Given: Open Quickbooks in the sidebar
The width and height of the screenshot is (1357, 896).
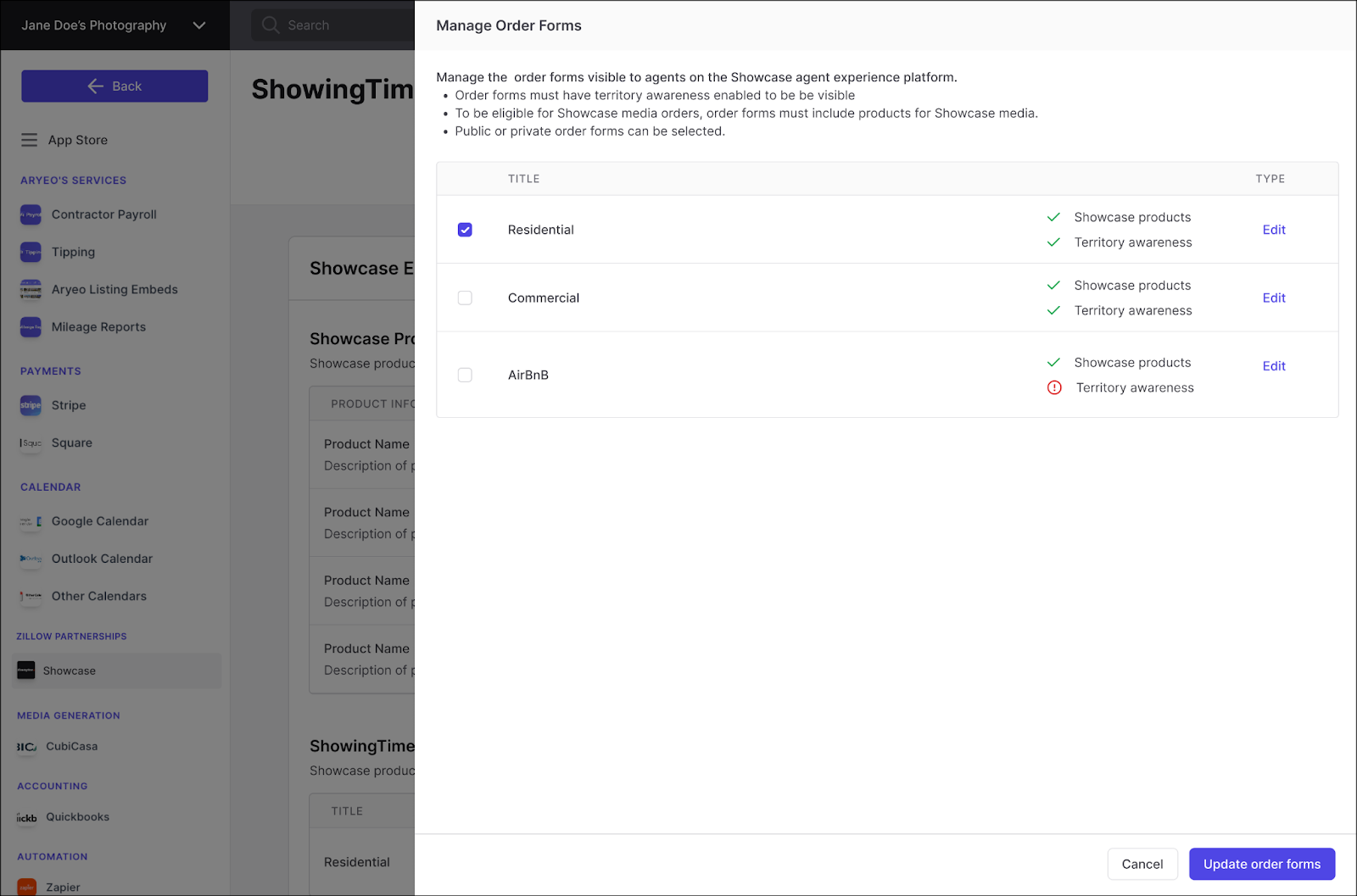Looking at the screenshot, I should click(x=78, y=817).
